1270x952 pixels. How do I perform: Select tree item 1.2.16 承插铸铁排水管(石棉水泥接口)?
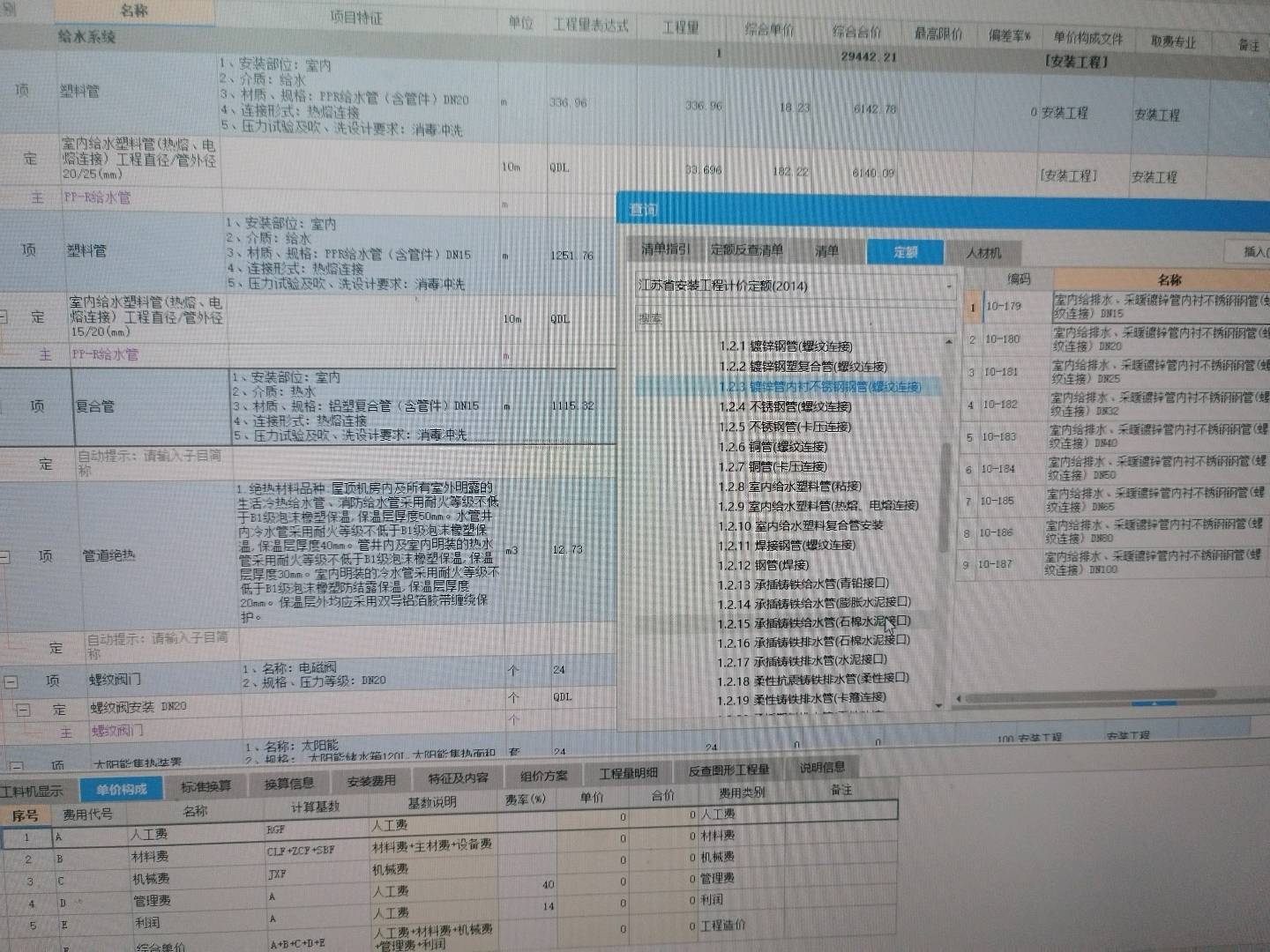point(814,642)
